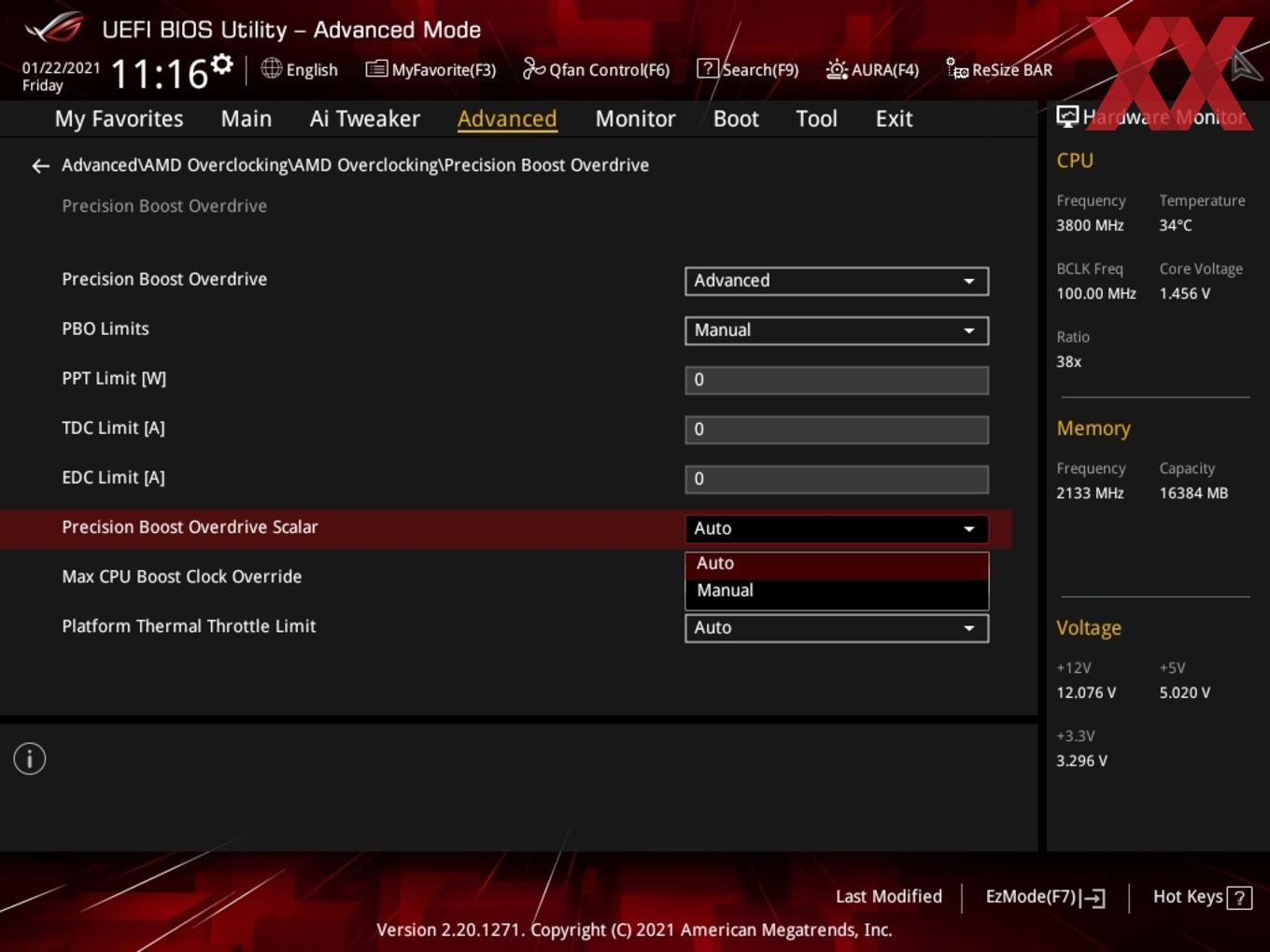
Task: Open date and time settings gear icon
Action: tap(221, 63)
